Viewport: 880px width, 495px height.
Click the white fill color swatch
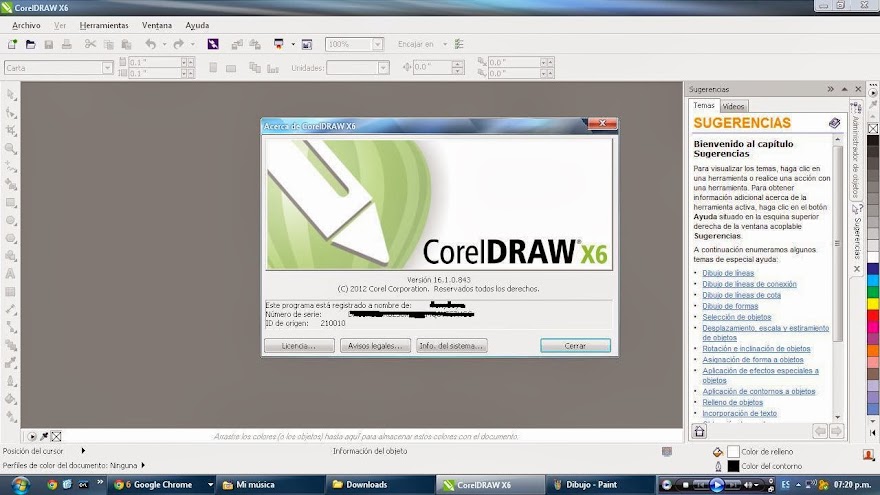click(733, 452)
